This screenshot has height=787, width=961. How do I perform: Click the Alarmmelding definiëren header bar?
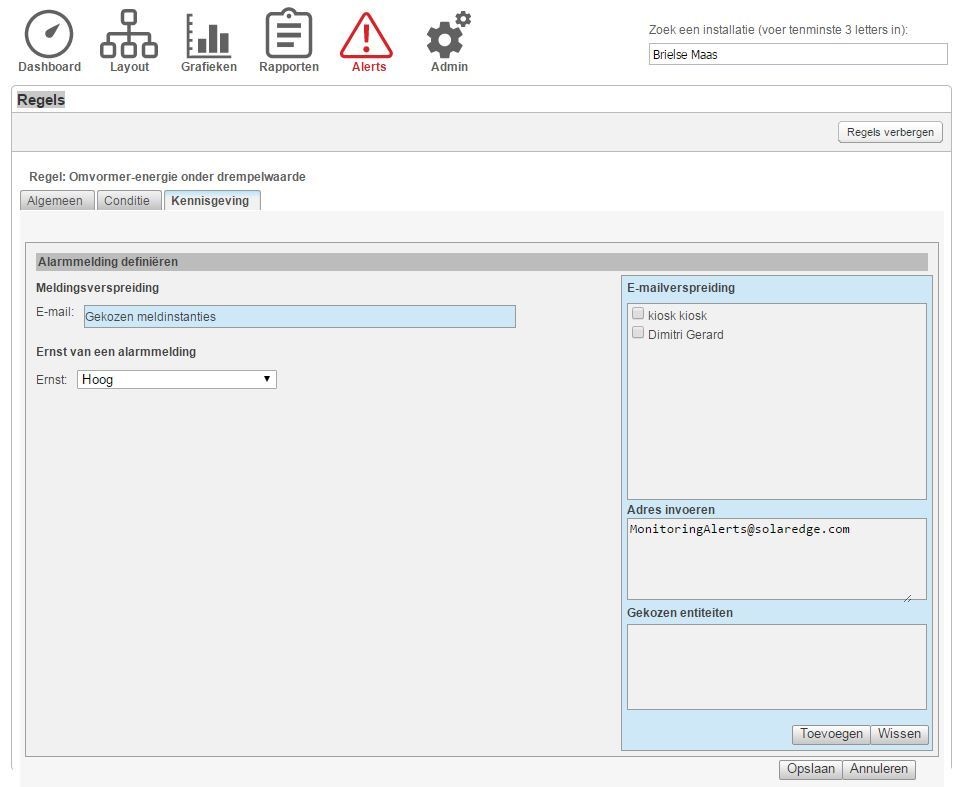tap(482, 262)
